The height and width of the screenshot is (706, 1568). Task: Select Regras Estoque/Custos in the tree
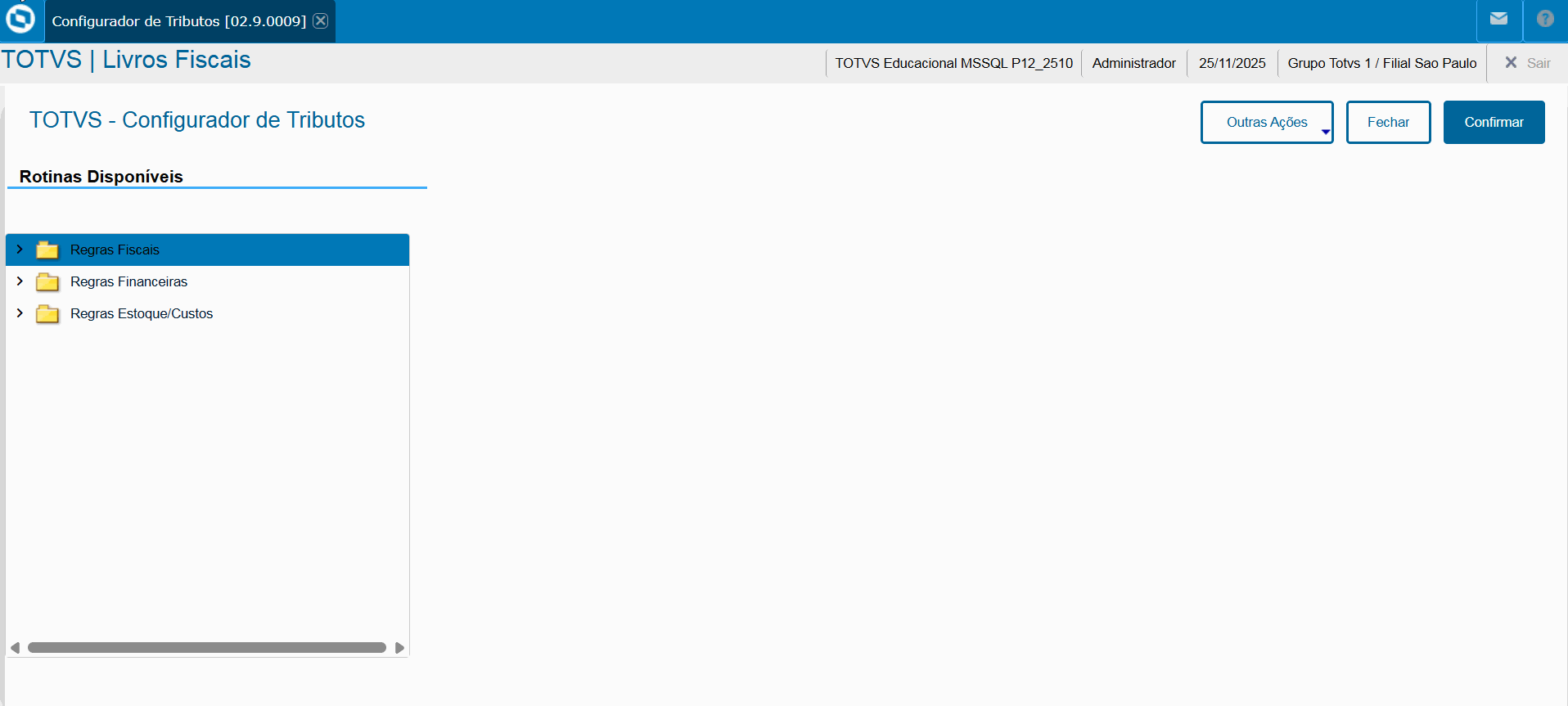tap(208, 313)
